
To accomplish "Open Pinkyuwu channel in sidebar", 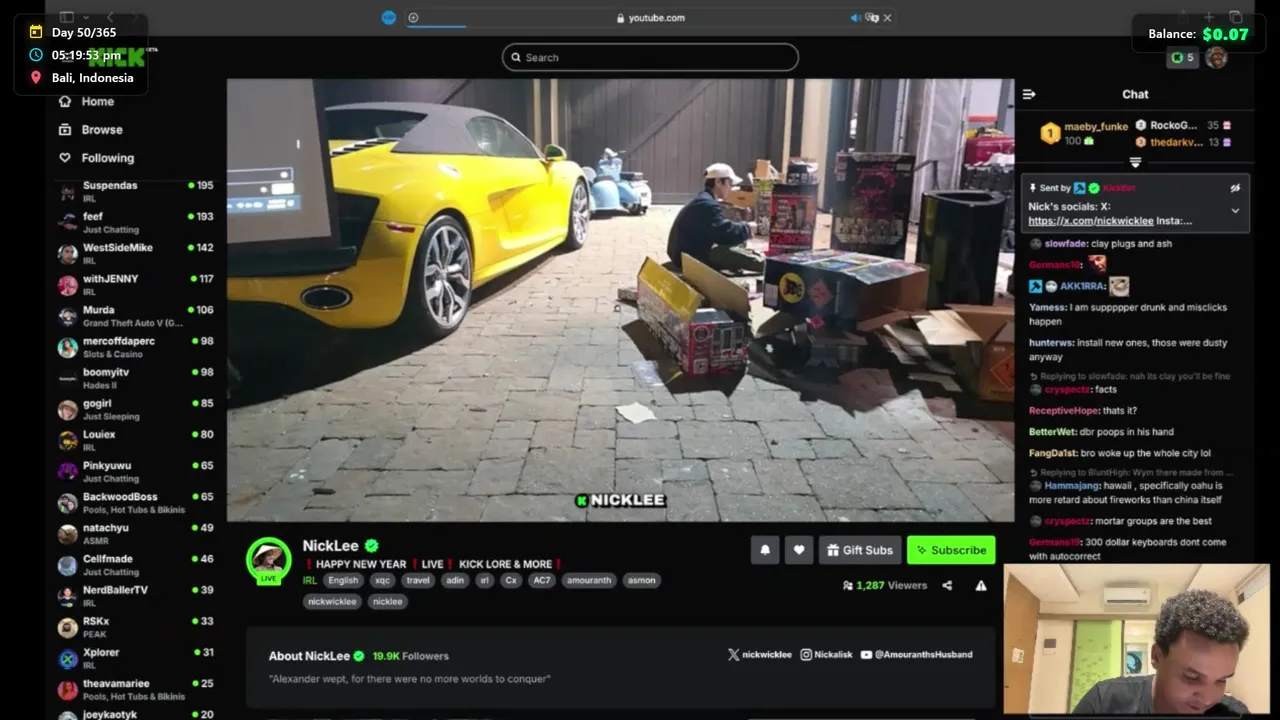I will (135, 471).
